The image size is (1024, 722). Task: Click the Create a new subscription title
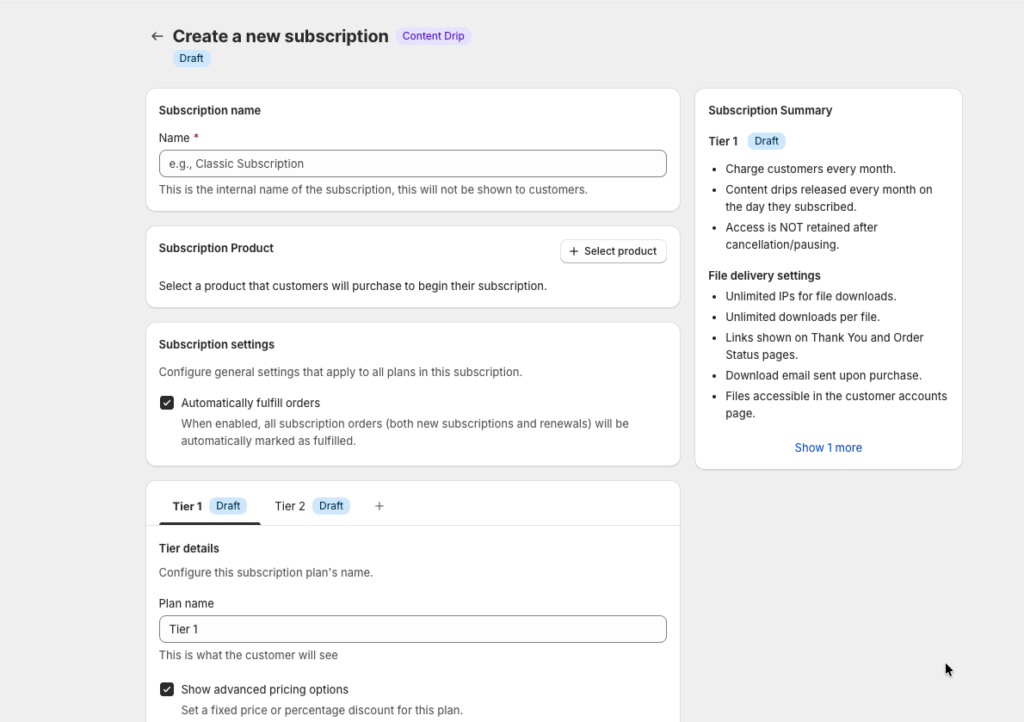(x=280, y=36)
